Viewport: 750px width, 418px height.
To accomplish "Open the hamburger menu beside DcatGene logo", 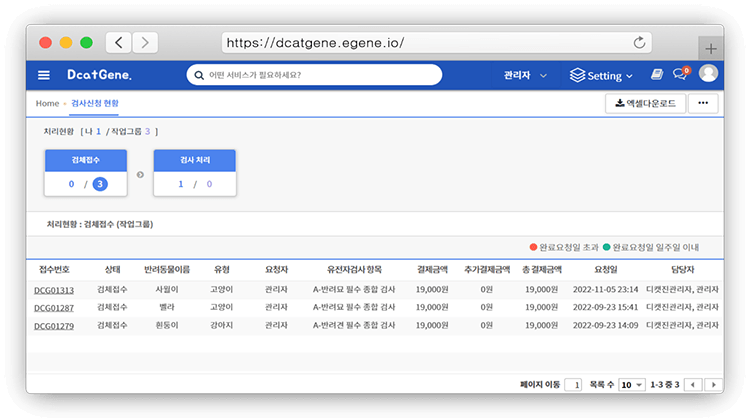I will point(43,75).
